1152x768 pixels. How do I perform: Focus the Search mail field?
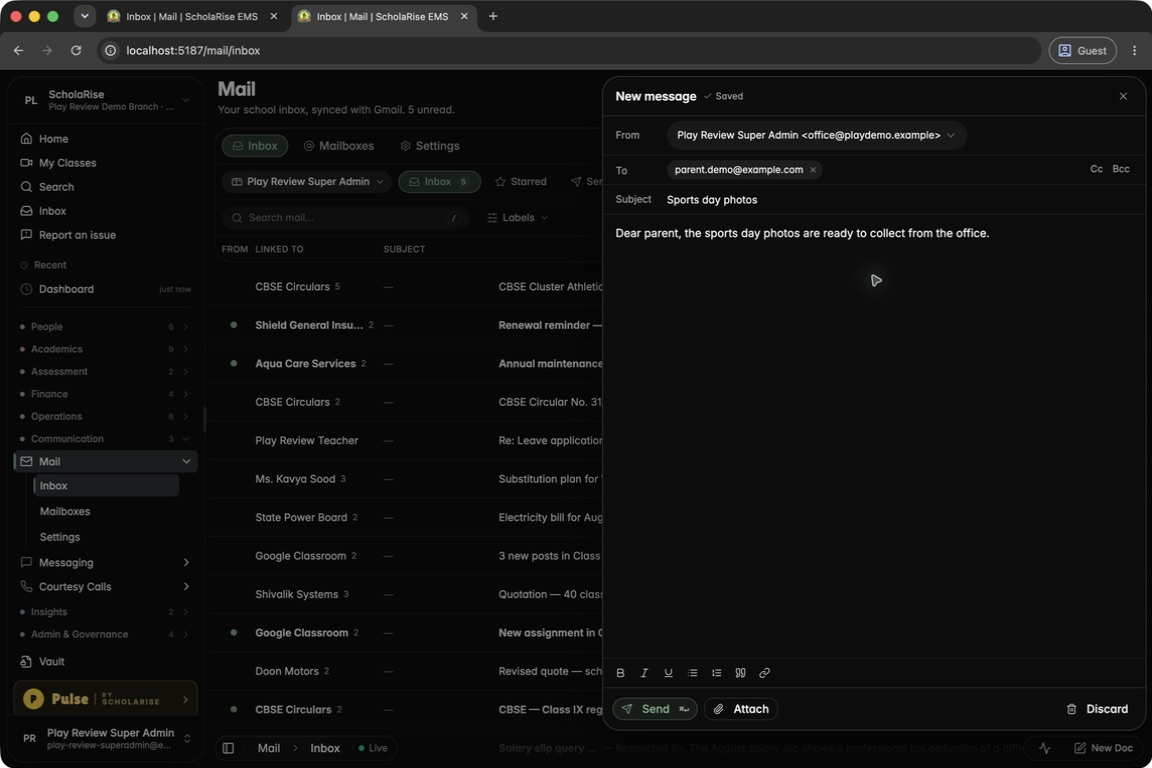[x=345, y=218]
